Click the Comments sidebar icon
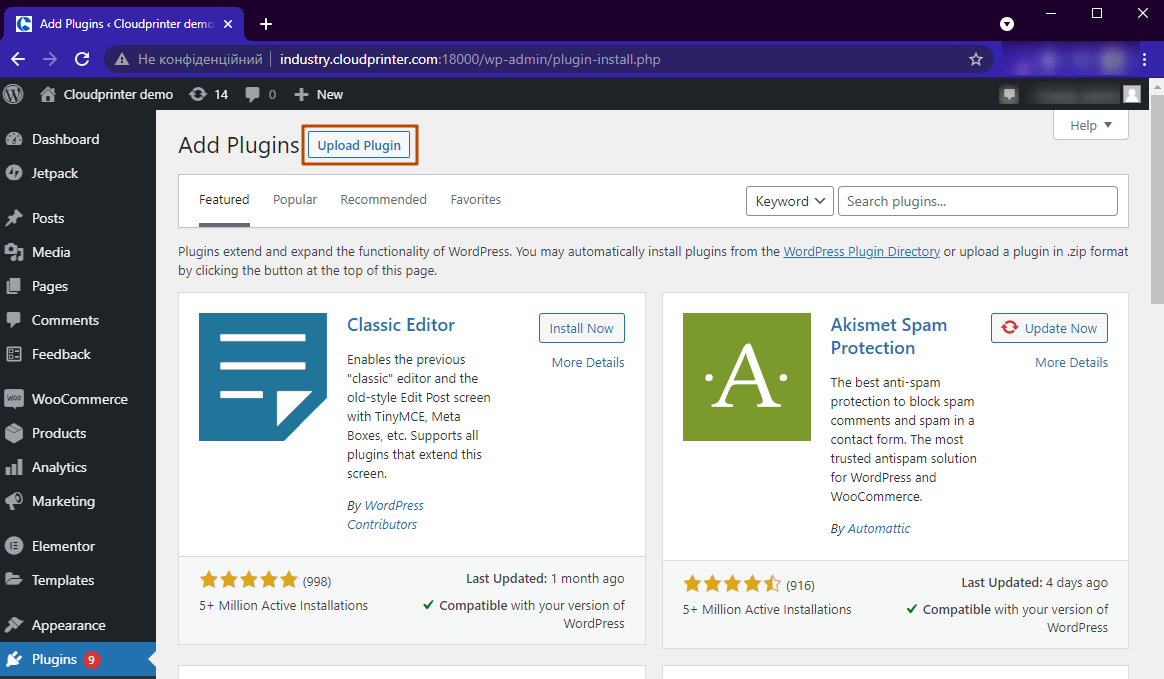The width and height of the screenshot is (1164, 679). [14, 320]
